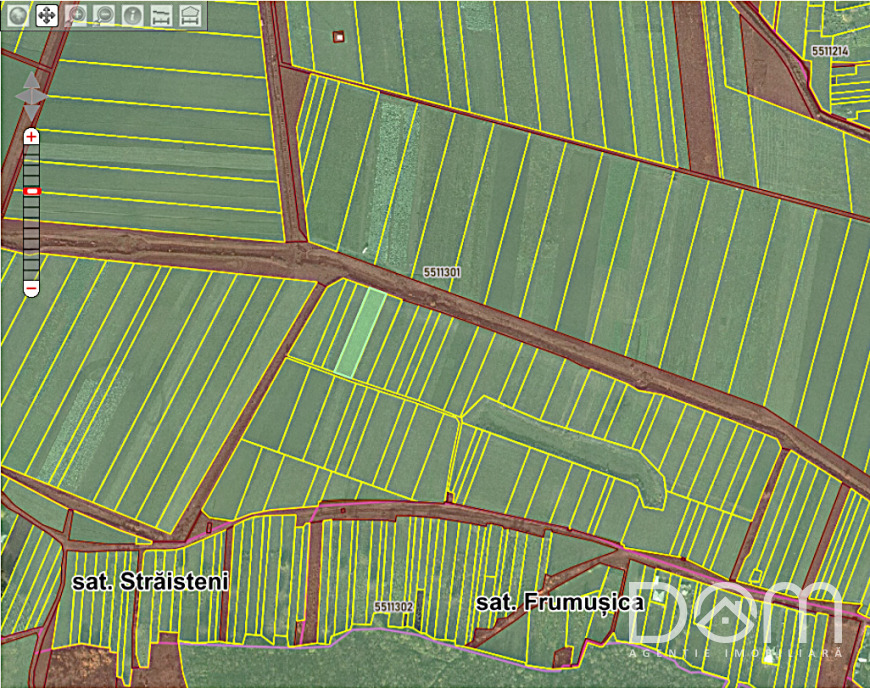Click the sat. Frumușica village label
Viewport: 870px width, 688px height.
(558, 603)
